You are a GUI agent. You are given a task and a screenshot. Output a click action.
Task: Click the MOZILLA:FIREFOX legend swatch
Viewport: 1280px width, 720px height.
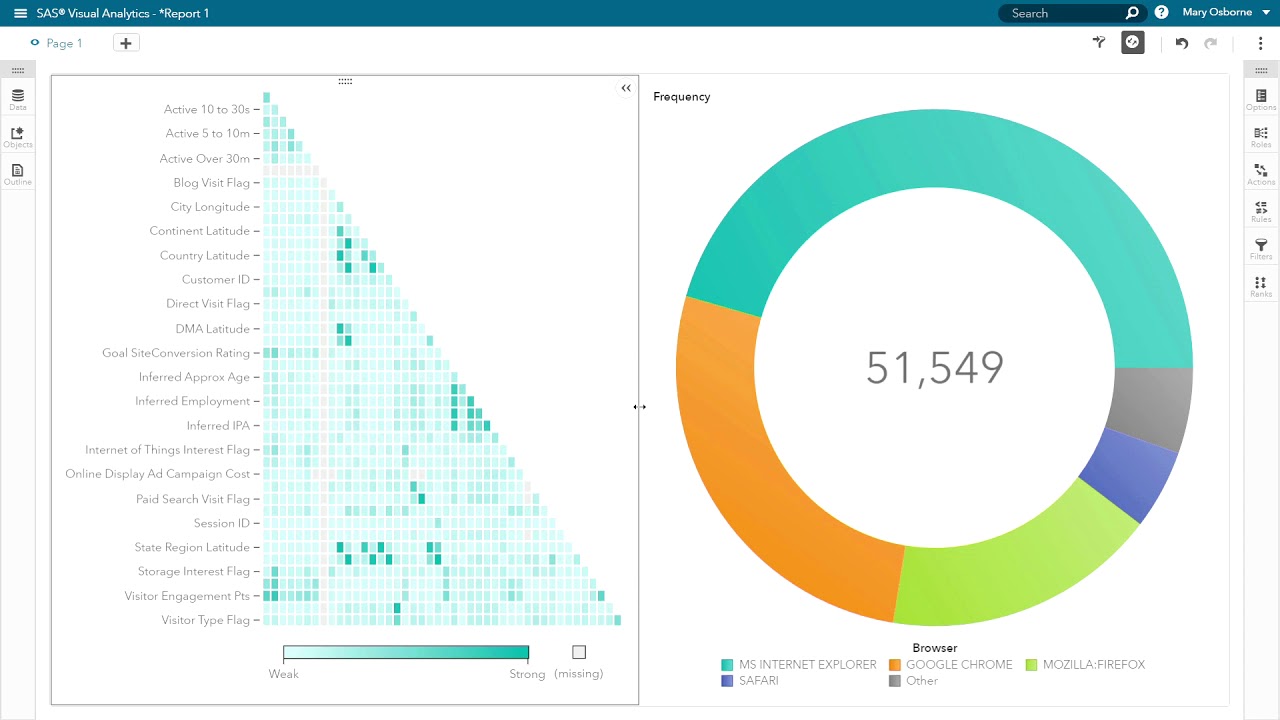click(x=1031, y=665)
